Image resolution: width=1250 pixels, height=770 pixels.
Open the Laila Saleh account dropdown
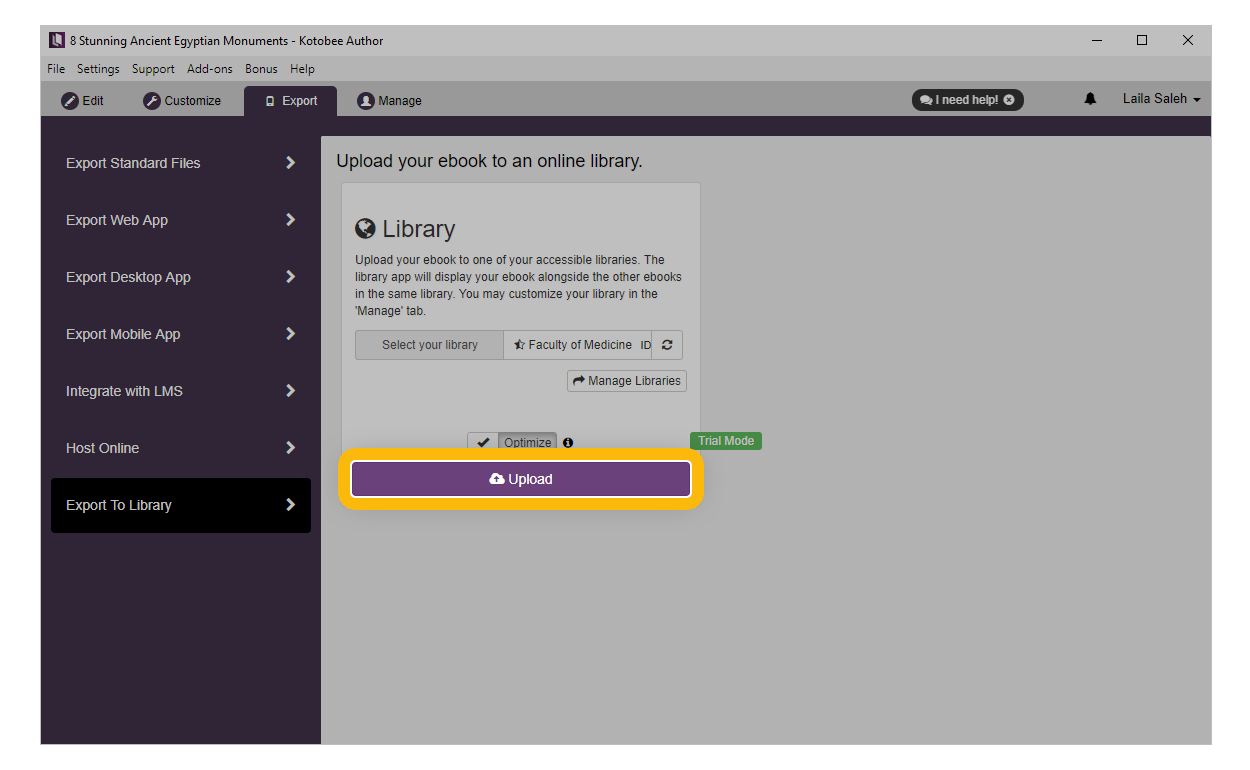click(x=1161, y=99)
